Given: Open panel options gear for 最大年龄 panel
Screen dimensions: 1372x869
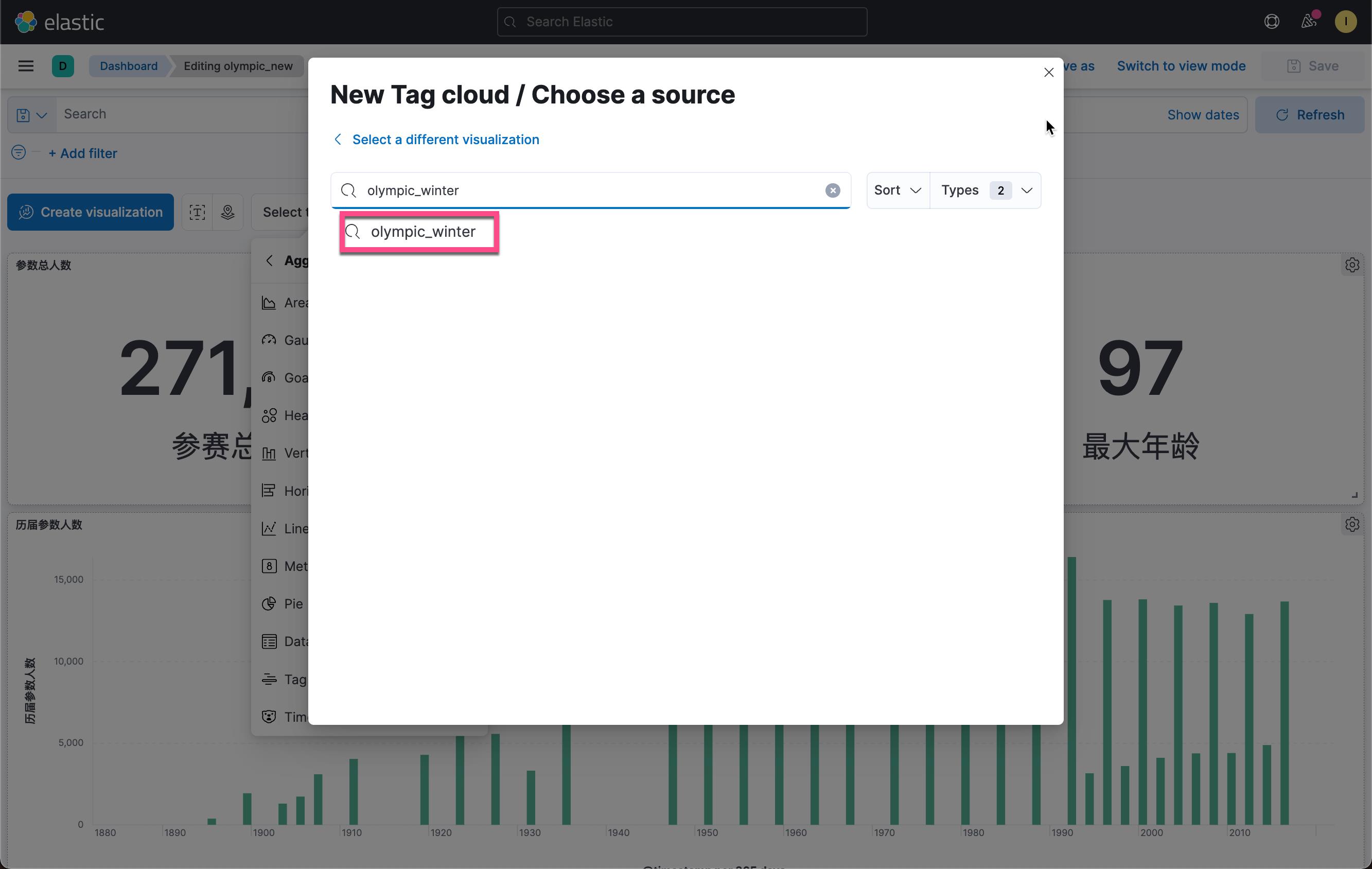Looking at the screenshot, I should tap(1352, 265).
